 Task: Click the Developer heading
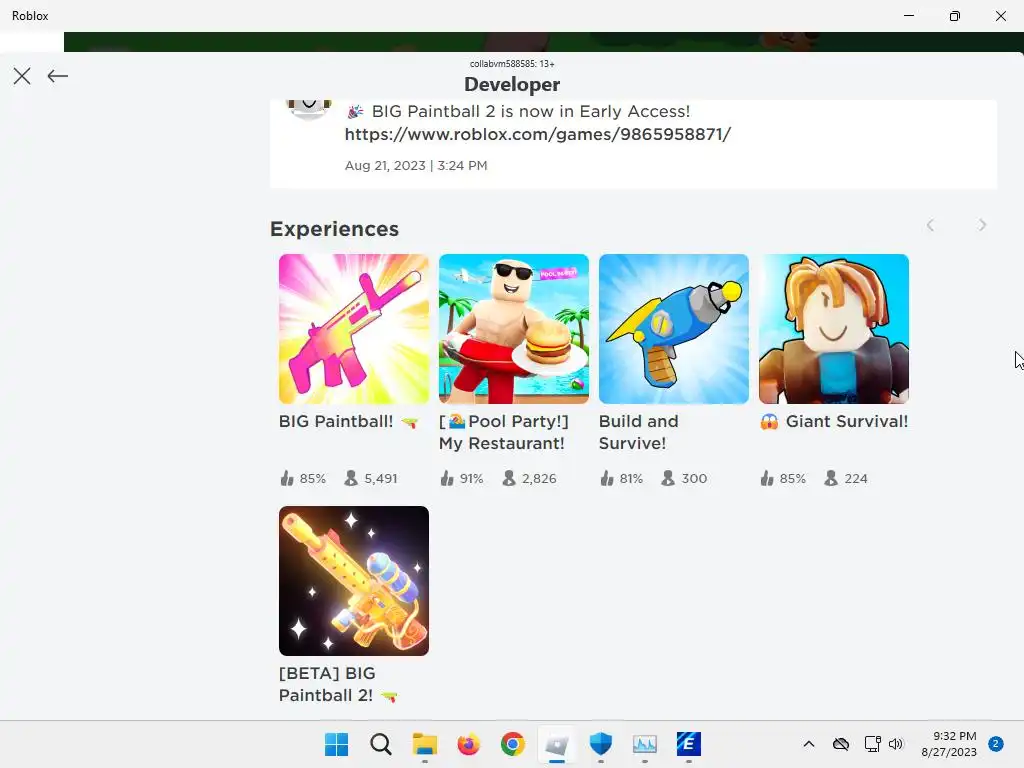point(512,84)
